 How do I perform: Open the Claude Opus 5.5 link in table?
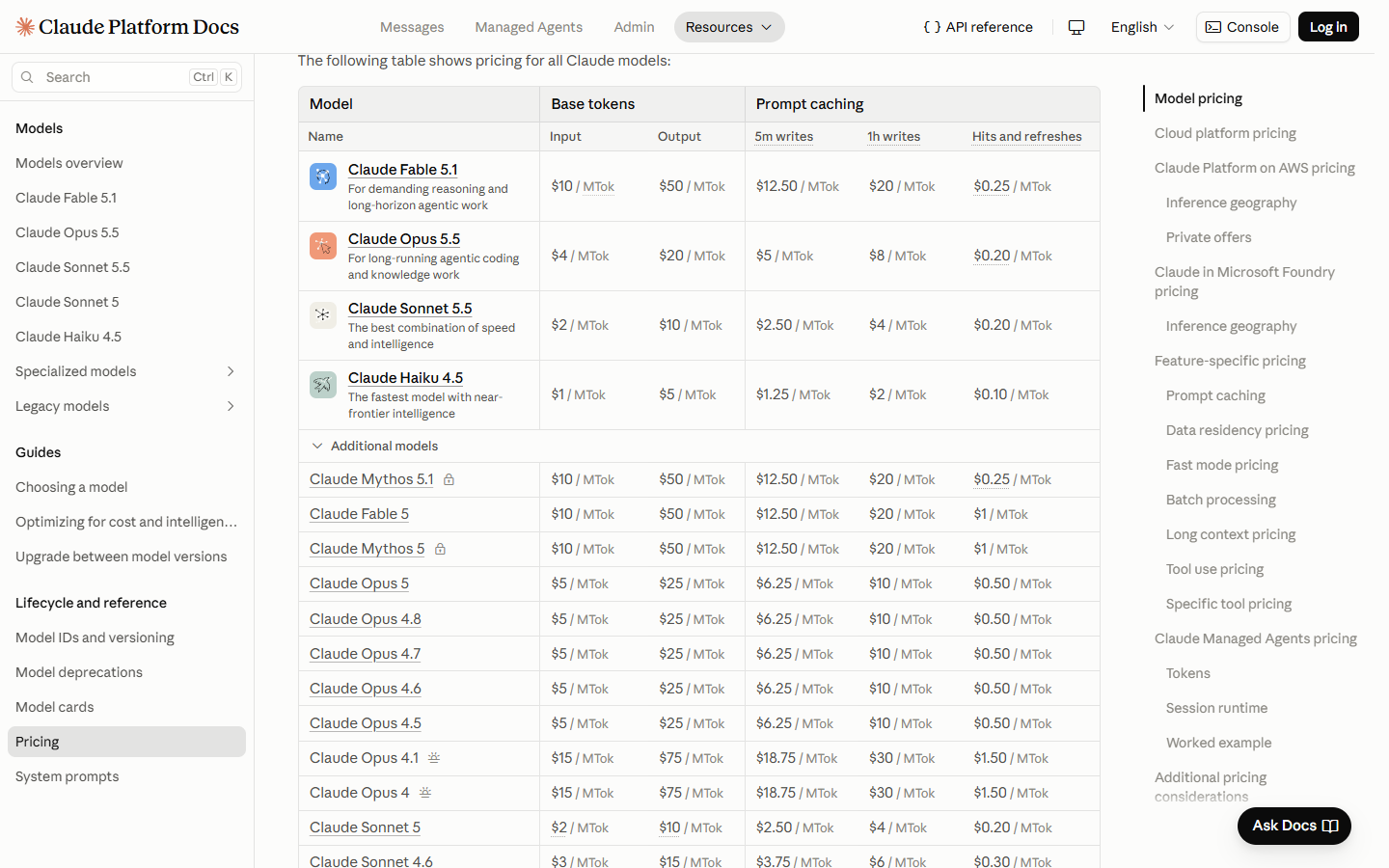coord(404,239)
